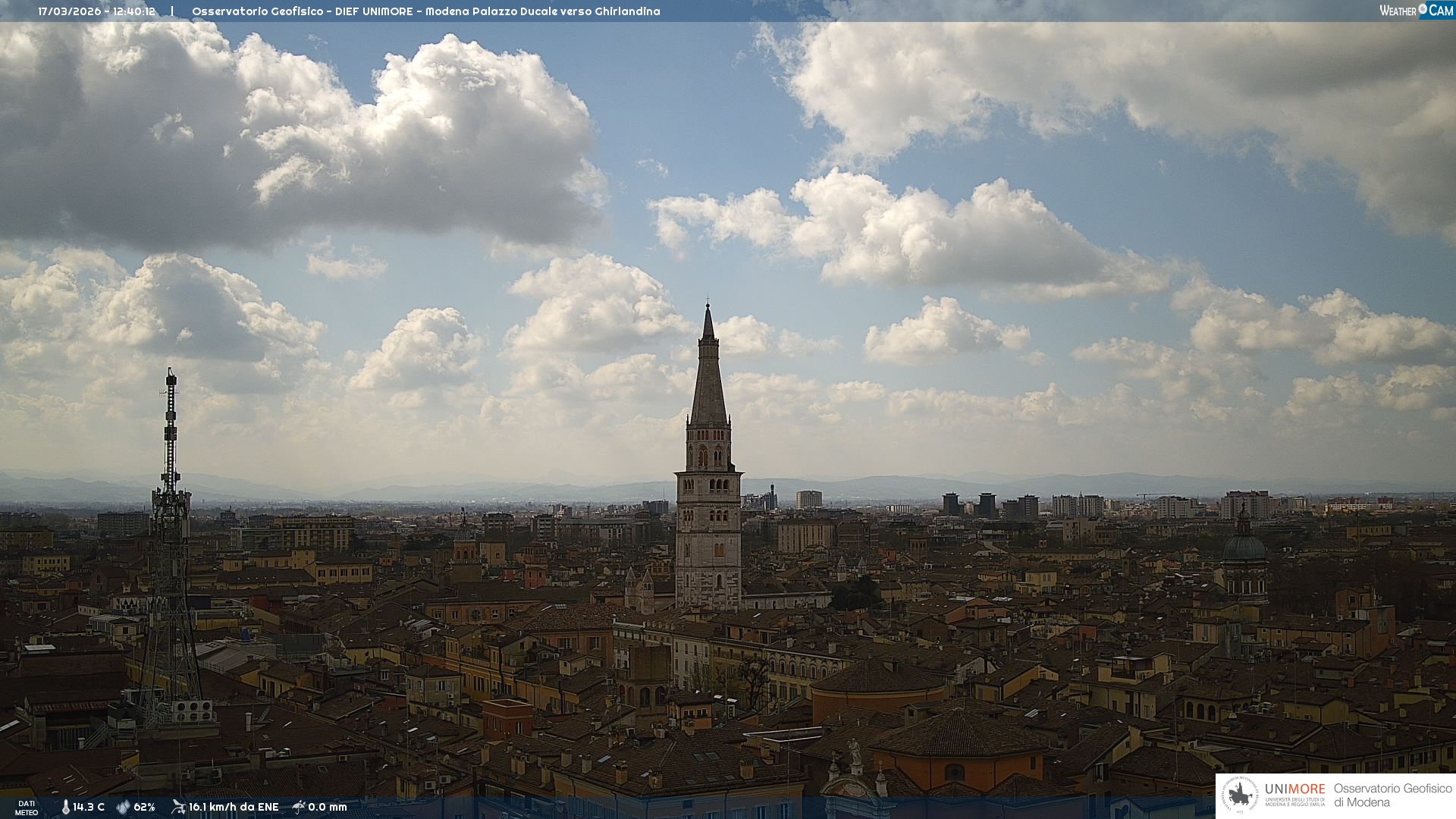
Task: Click the 62% humidity value
Action: click(x=144, y=807)
